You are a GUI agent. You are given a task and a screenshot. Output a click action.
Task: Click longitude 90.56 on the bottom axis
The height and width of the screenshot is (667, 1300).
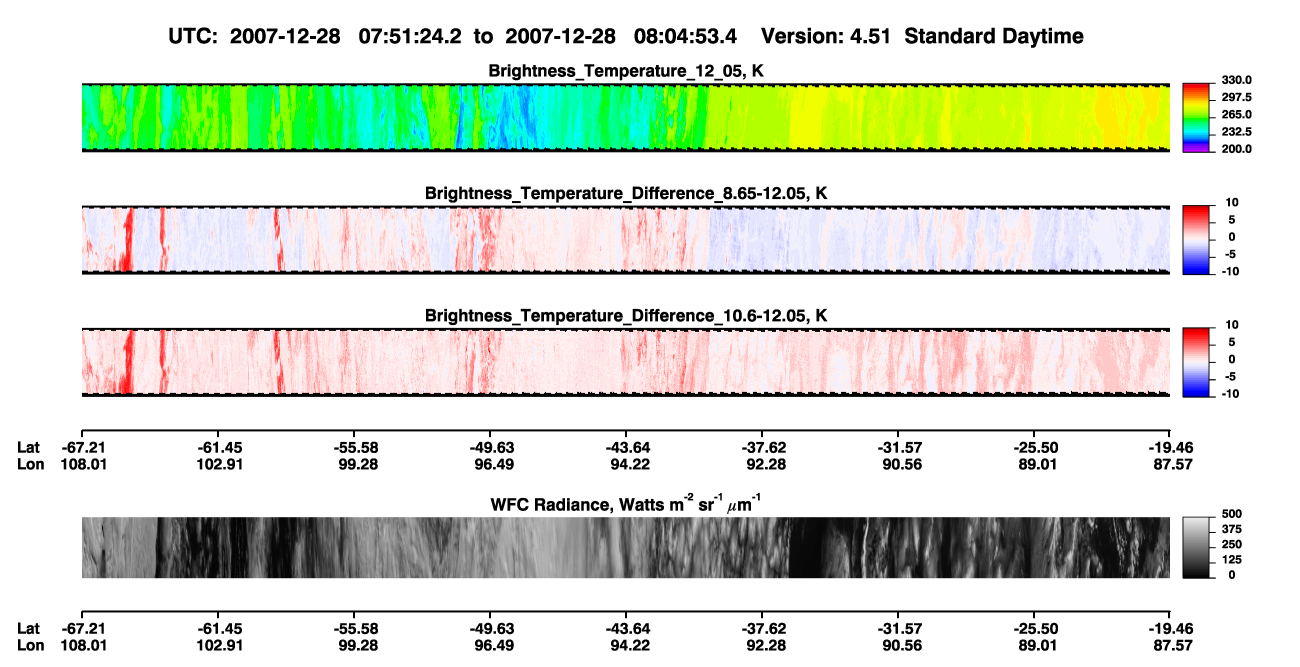[x=900, y=646]
